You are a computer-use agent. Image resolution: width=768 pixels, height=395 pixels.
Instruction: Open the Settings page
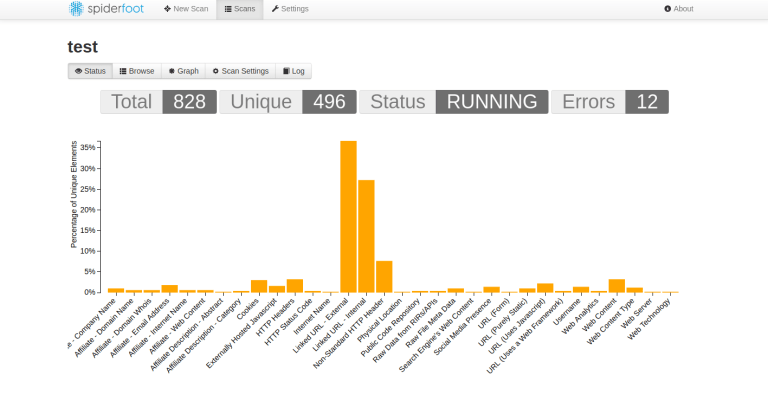point(290,9)
